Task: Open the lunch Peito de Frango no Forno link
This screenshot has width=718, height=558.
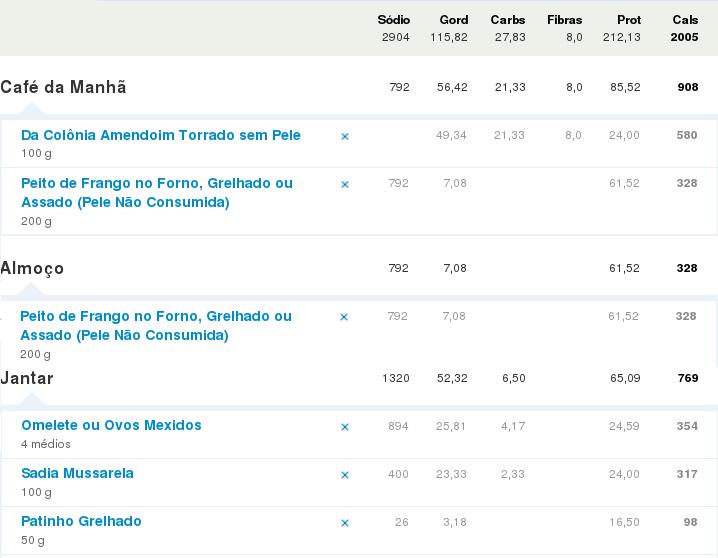Action: 156,325
